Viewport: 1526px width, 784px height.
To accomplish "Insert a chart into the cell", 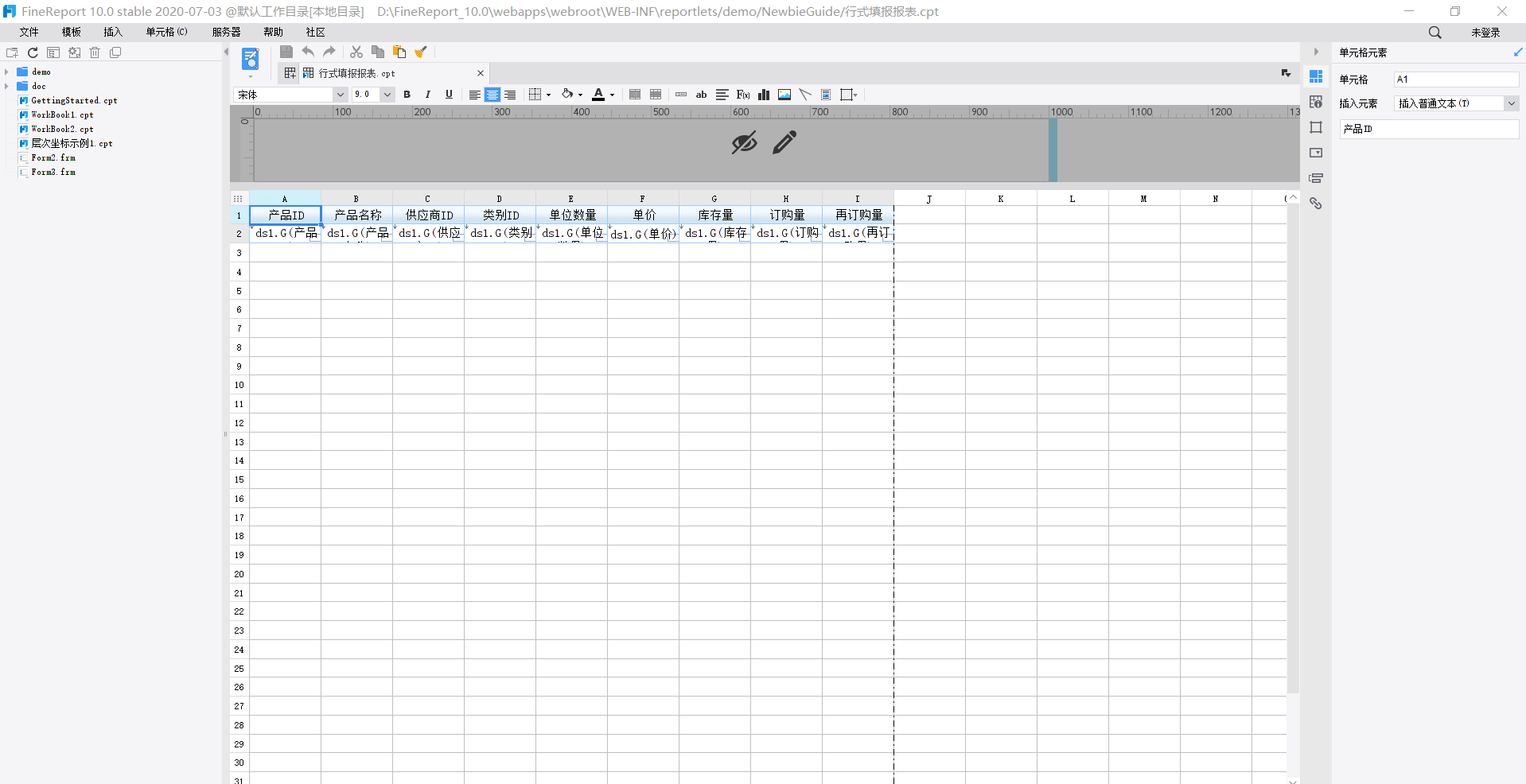I will tap(764, 95).
